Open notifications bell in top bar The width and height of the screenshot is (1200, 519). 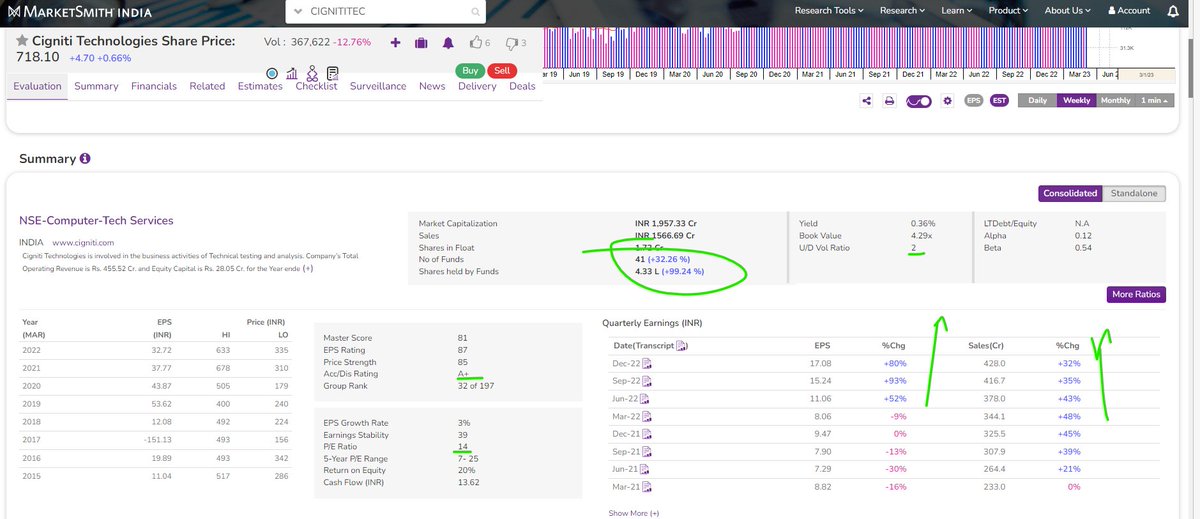[1172, 11]
